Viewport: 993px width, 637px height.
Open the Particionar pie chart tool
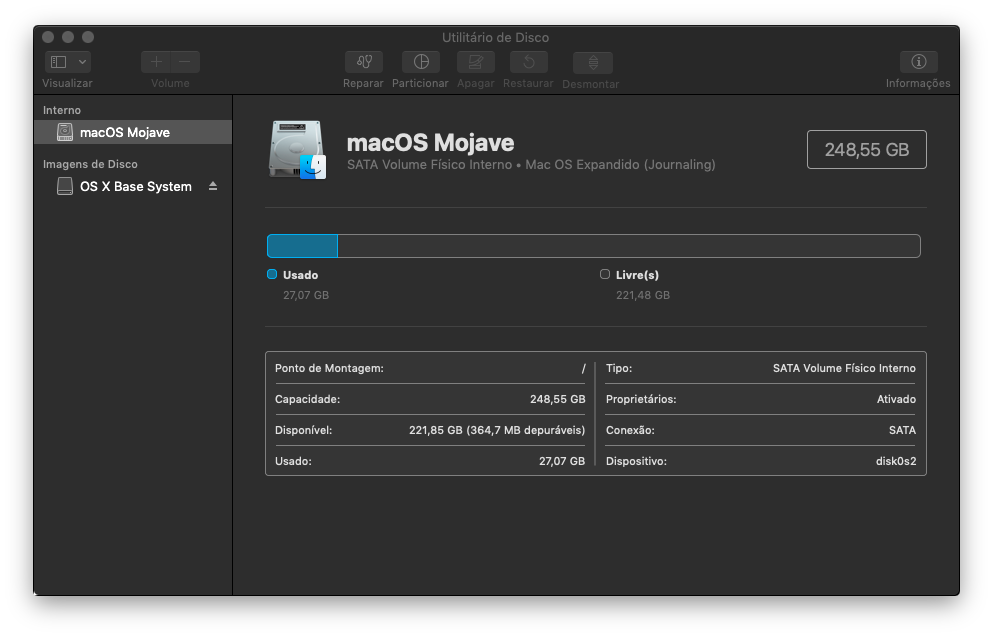tap(421, 62)
